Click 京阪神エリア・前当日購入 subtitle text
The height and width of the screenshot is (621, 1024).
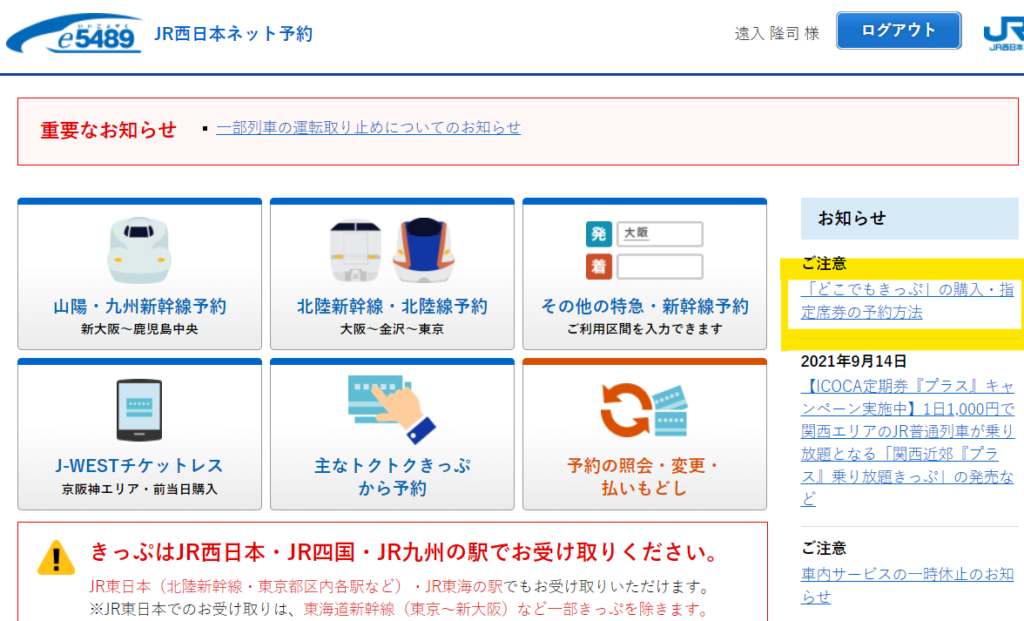coord(140,489)
